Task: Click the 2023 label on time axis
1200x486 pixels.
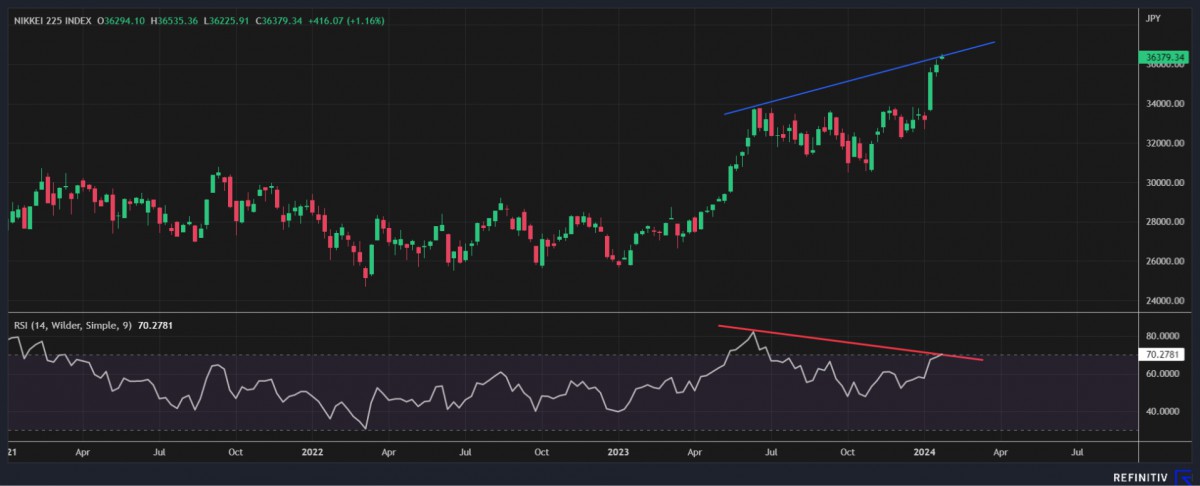Action: coord(618,452)
